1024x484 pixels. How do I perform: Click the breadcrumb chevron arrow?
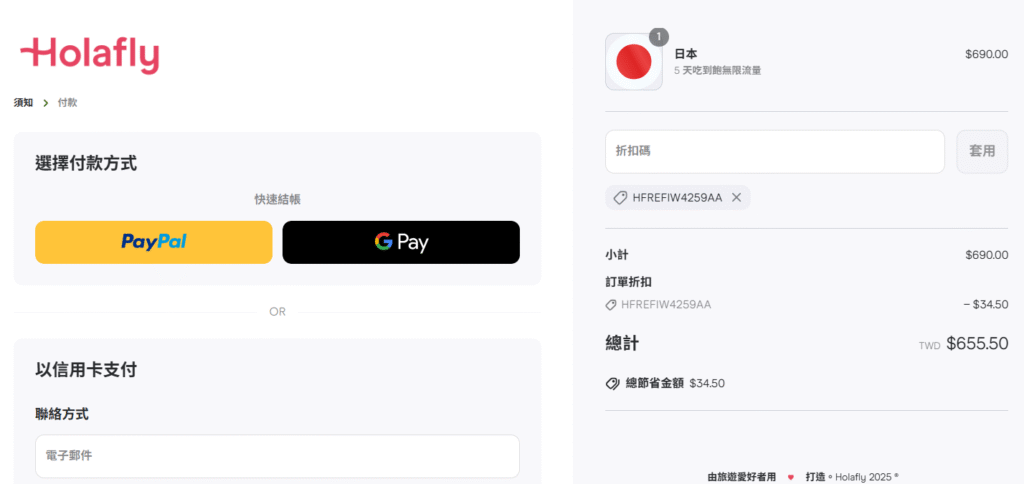[x=46, y=103]
